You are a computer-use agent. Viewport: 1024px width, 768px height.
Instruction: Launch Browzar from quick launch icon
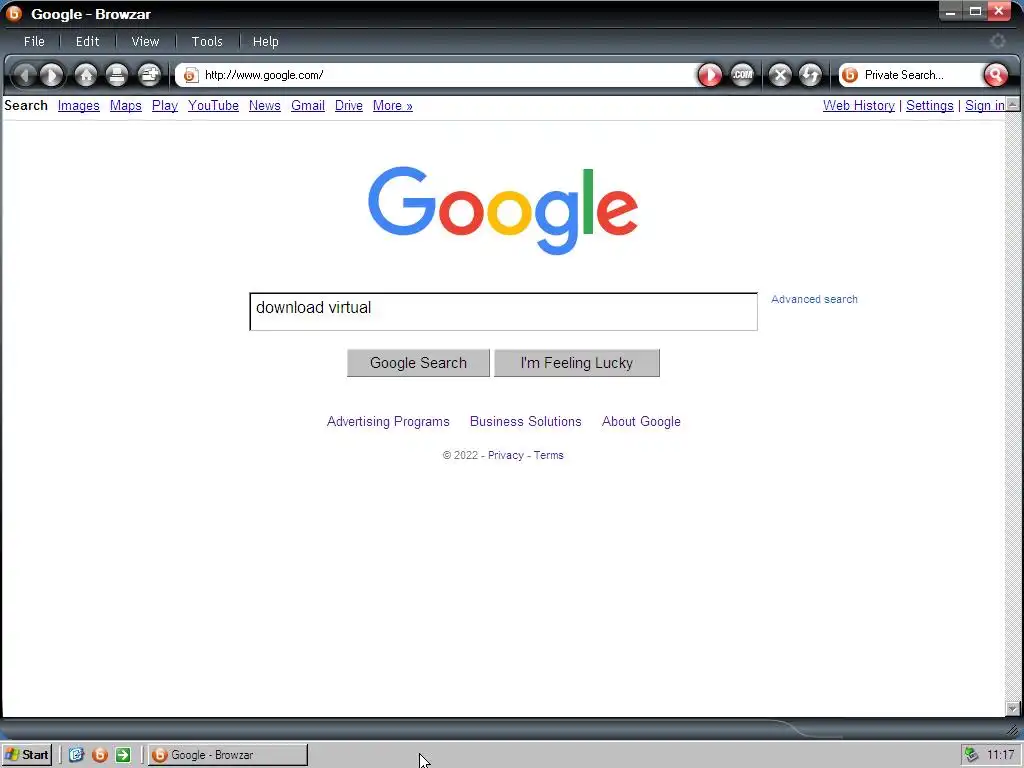(100, 755)
